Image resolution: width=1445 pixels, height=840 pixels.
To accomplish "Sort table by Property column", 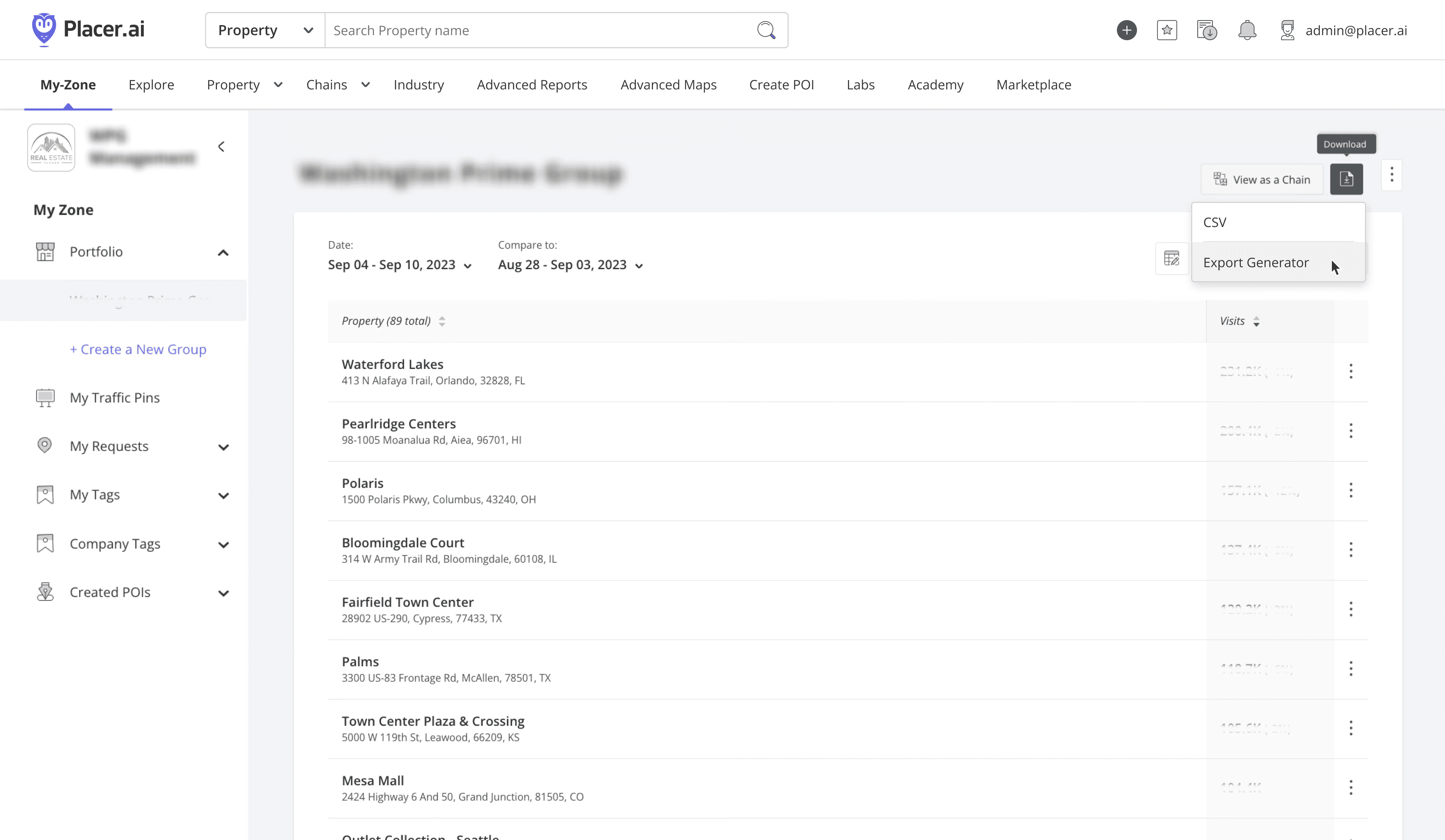I will click(442, 321).
